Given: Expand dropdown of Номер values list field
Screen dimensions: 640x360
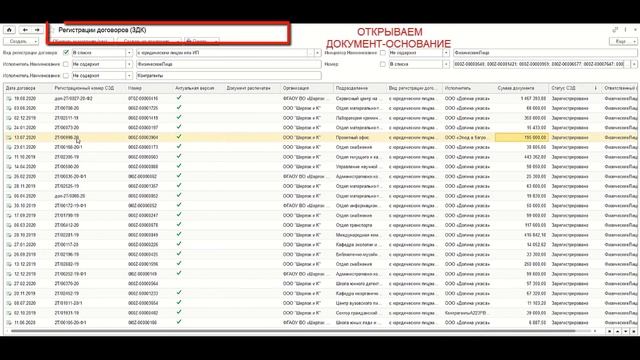Looking at the screenshot, I should pos(634,64).
